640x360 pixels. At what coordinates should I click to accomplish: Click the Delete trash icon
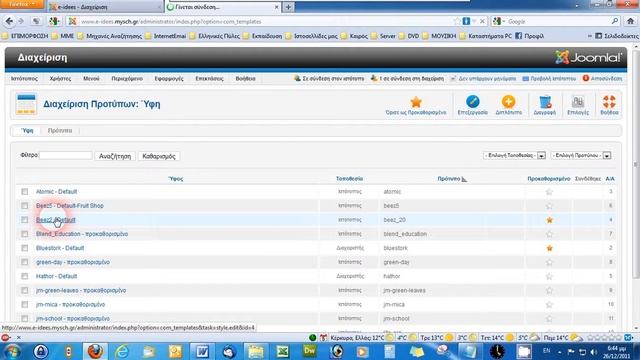coord(545,102)
